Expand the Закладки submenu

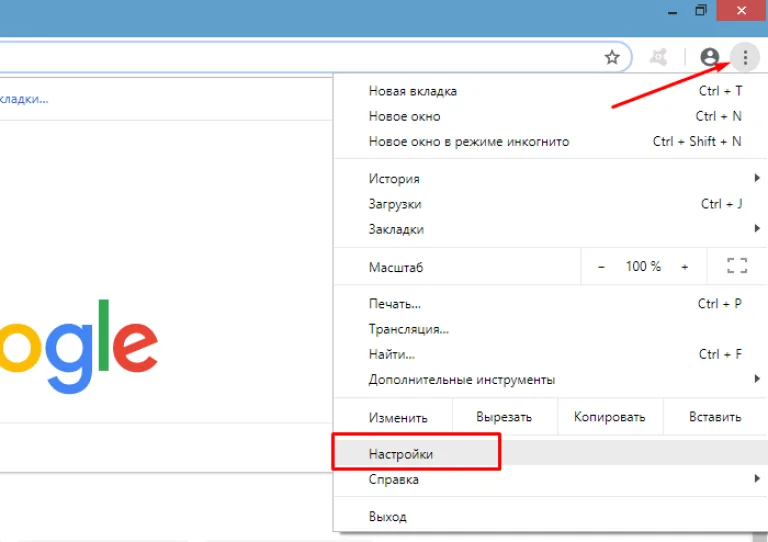point(550,229)
